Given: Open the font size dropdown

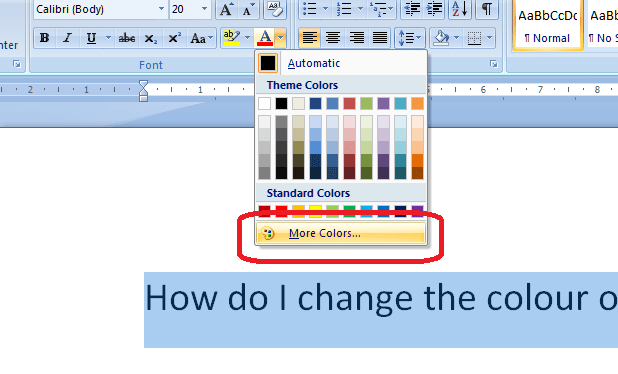Looking at the screenshot, I should click(204, 9).
